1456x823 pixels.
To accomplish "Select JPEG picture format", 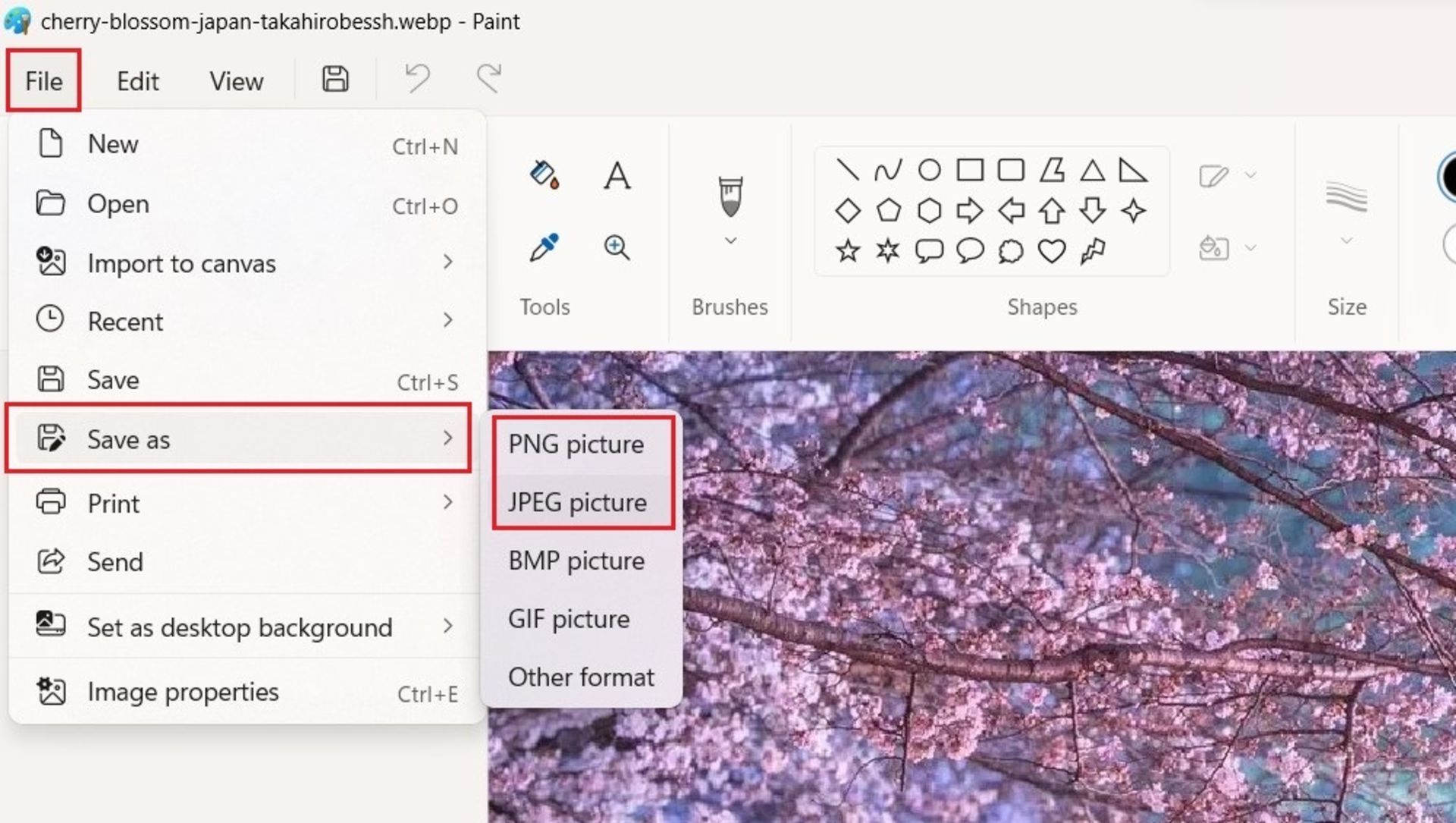I will [x=578, y=501].
